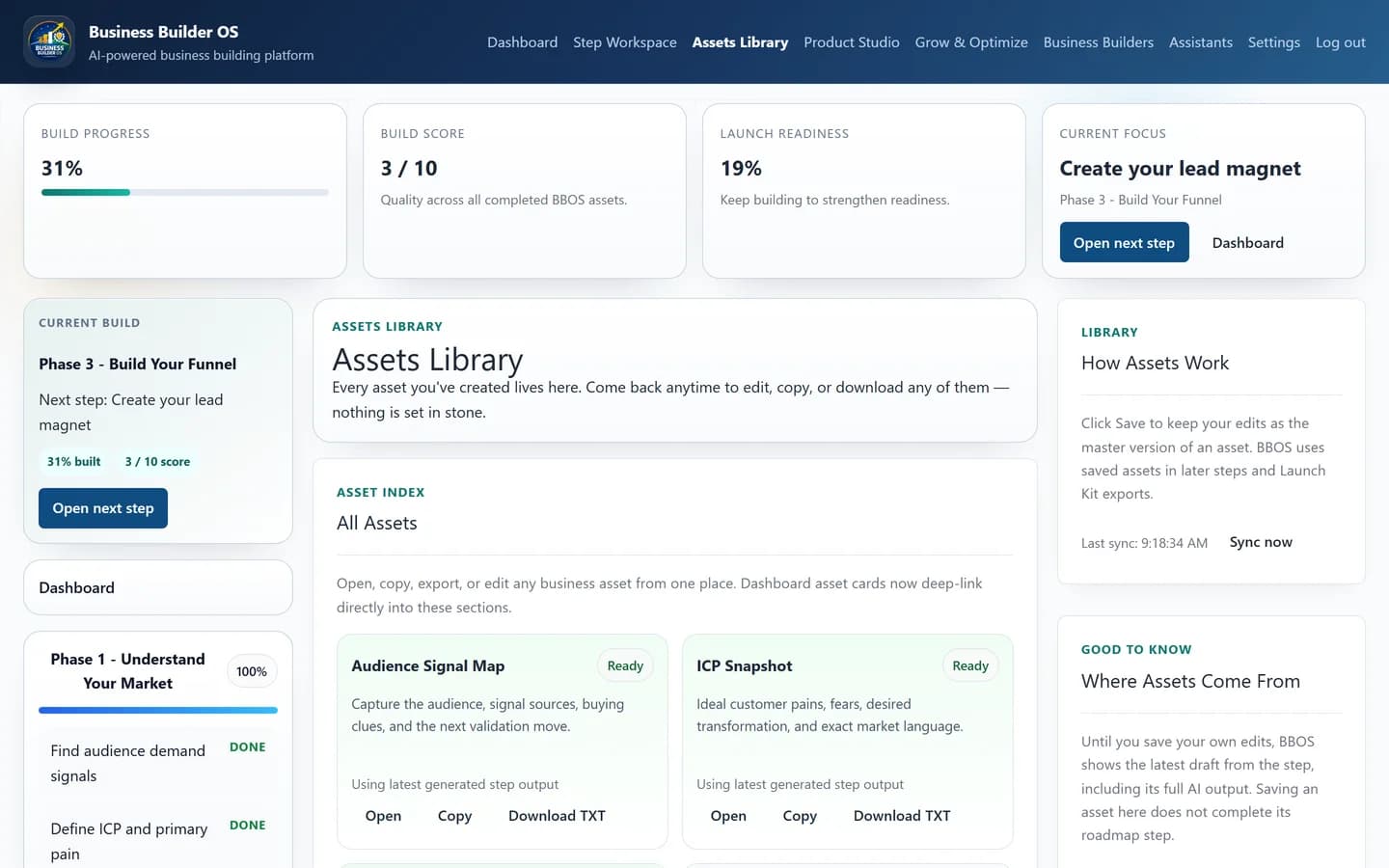Click the 3 / 10 score chip
Screen dimensions: 1389x868
click(x=157, y=462)
